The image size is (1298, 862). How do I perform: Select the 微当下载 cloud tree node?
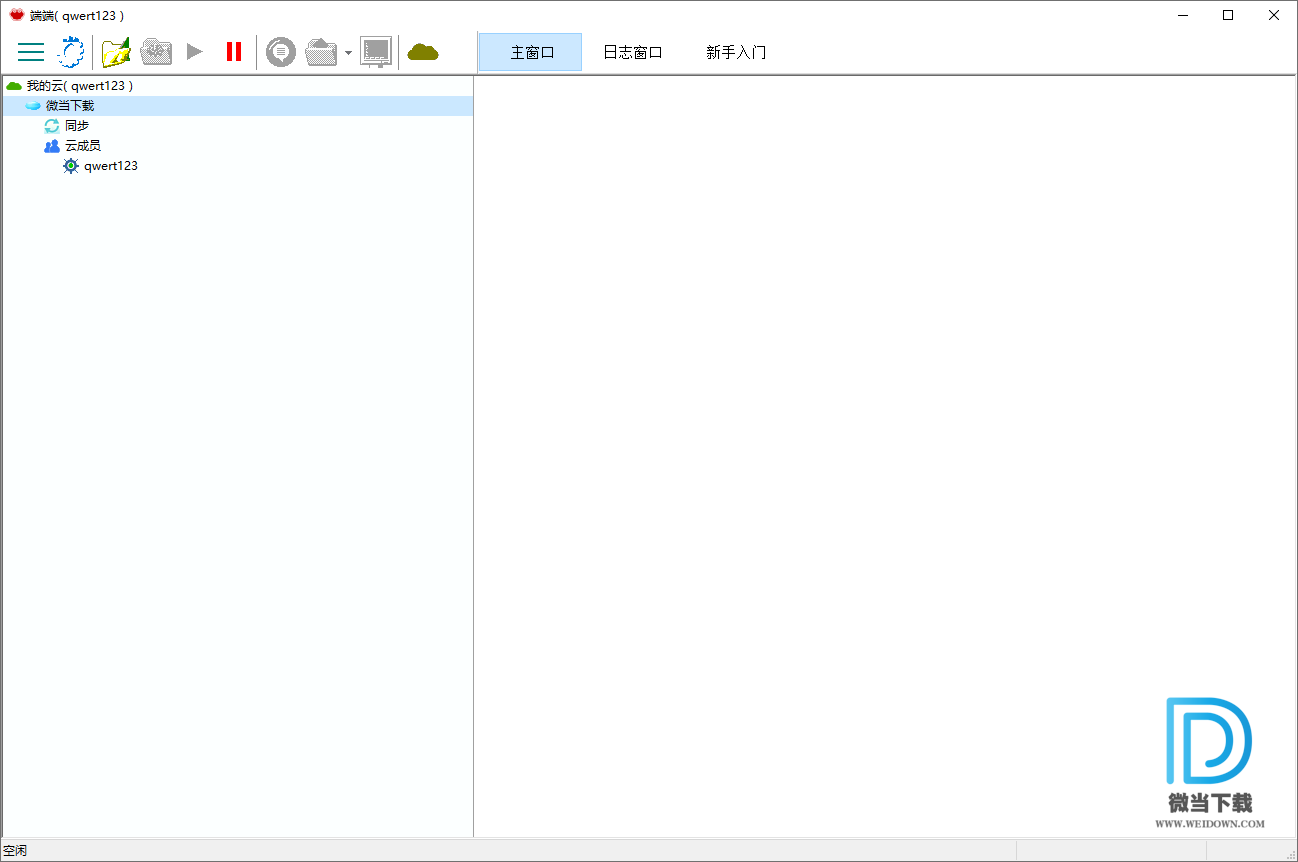tap(70, 106)
